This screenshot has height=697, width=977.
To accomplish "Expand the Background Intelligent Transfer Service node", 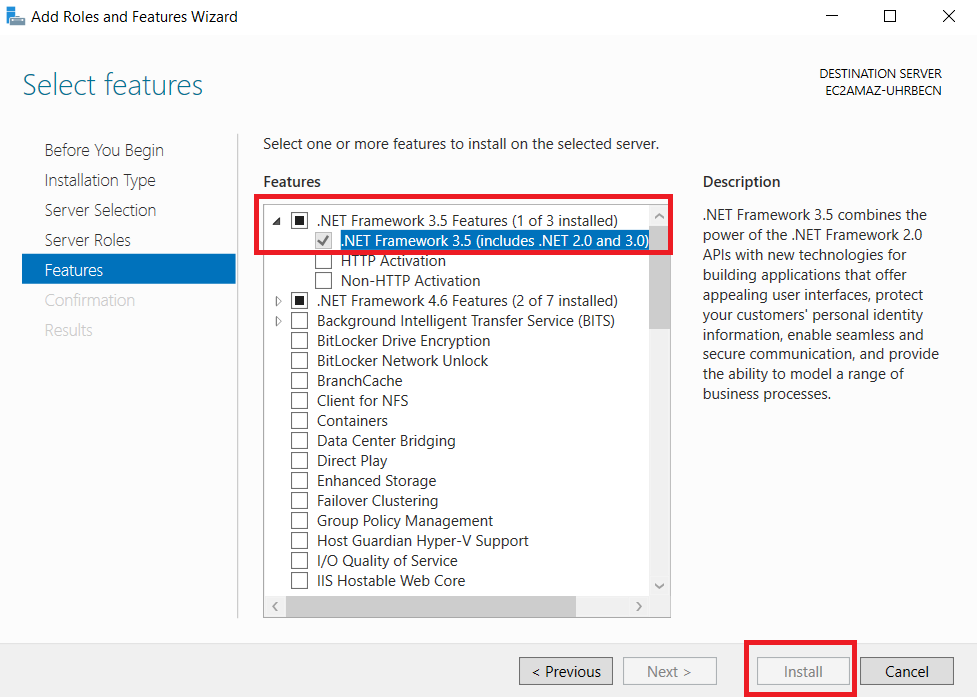I will point(278,321).
